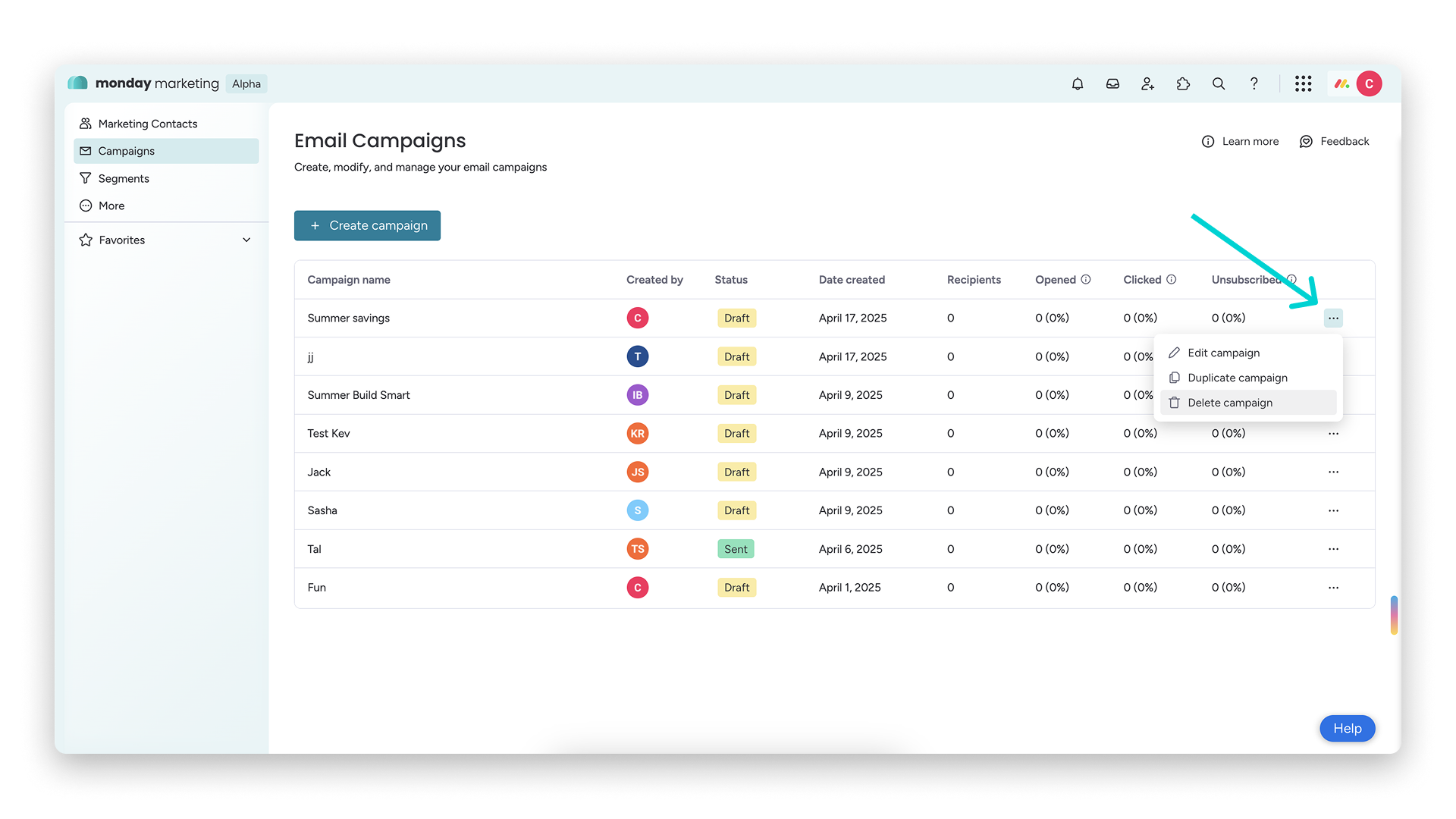Open the More sidebar item
Viewport: 1456px width, 819px height.
click(x=166, y=206)
